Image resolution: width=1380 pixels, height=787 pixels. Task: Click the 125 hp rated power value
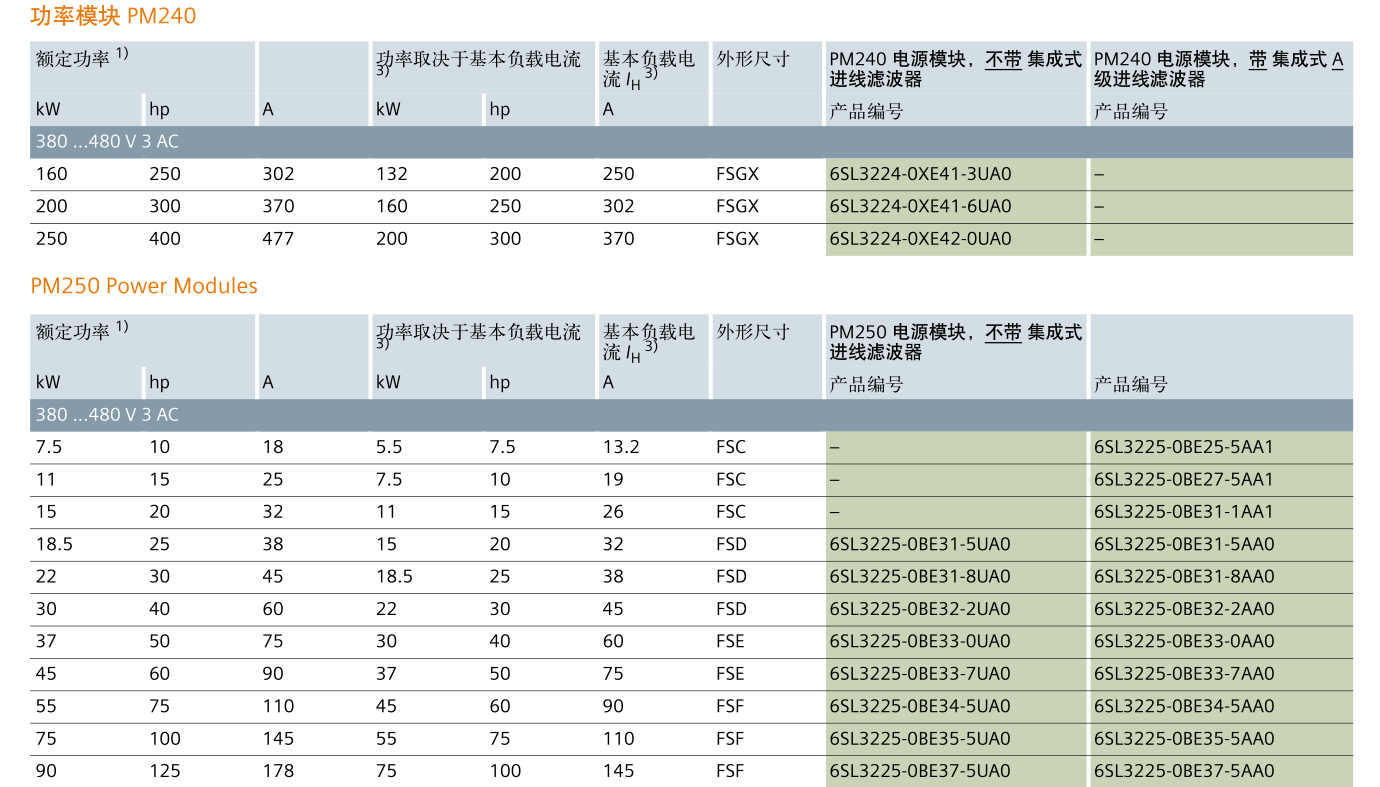click(165, 771)
